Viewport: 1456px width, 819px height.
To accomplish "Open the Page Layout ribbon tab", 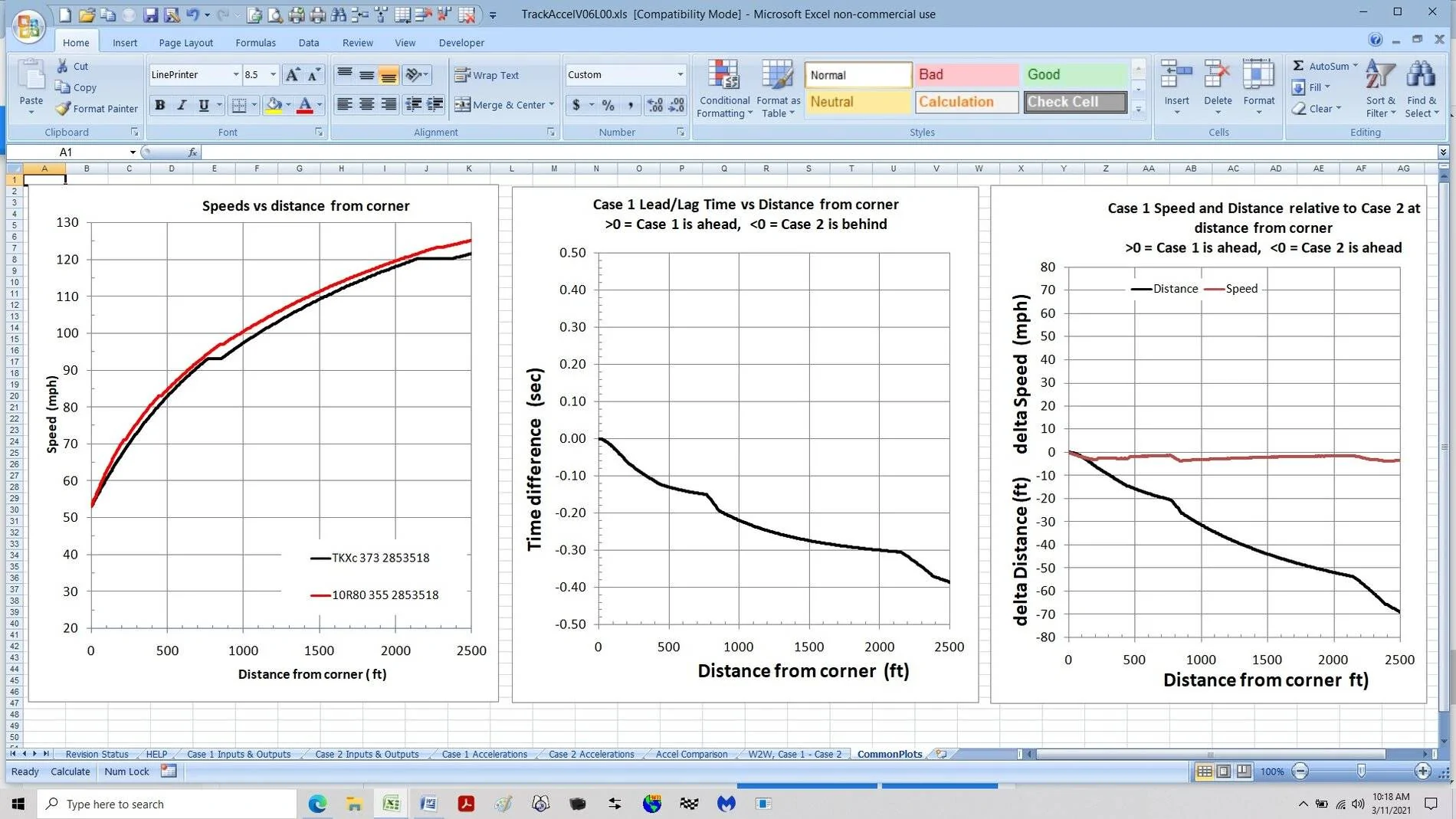I will coord(186,43).
